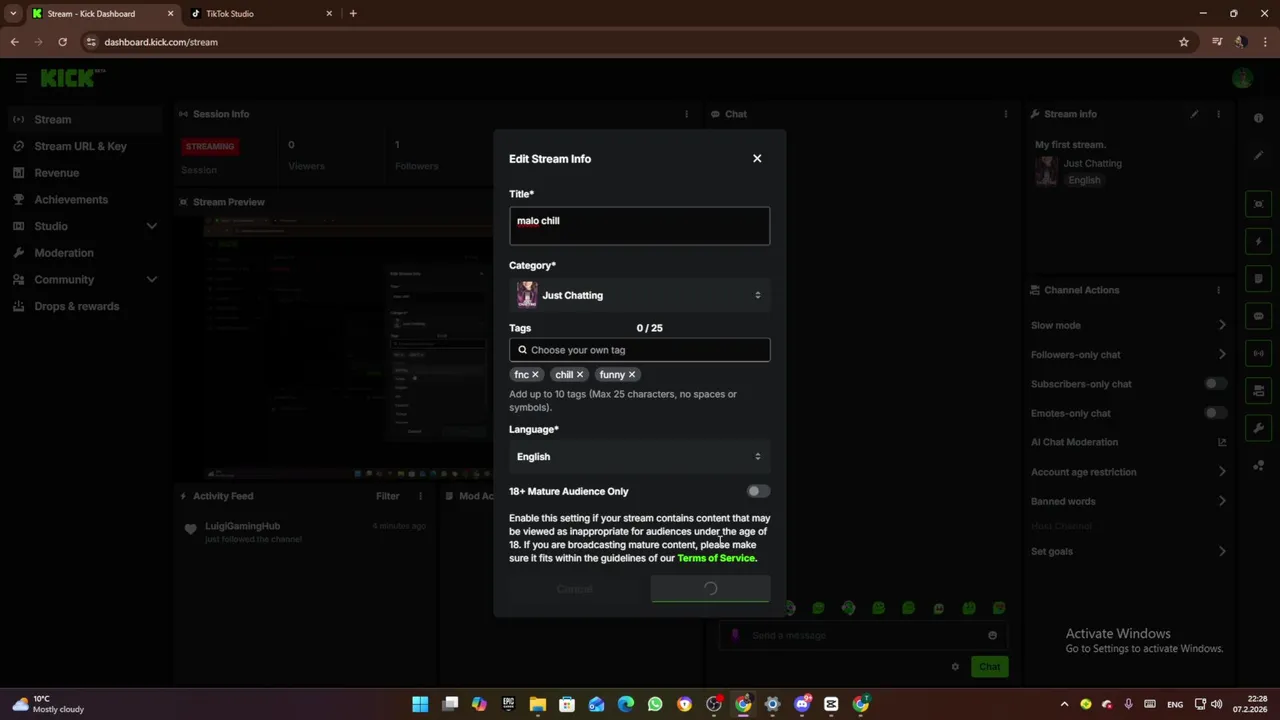Show hidden system tray icons
Screen dimensions: 1280x720
click(x=1064, y=704)
